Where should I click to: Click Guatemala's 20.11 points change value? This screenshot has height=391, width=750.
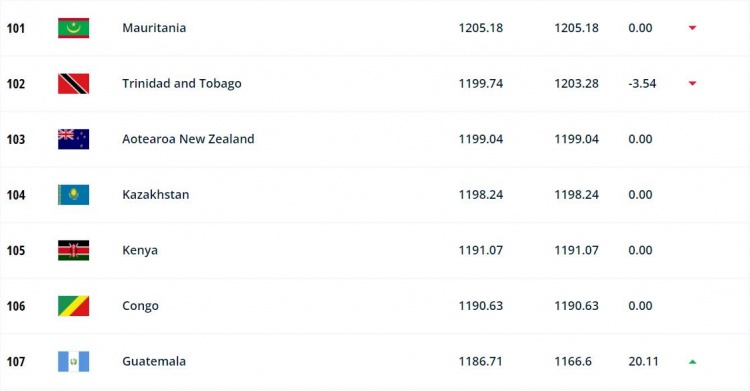click(643, 361)
